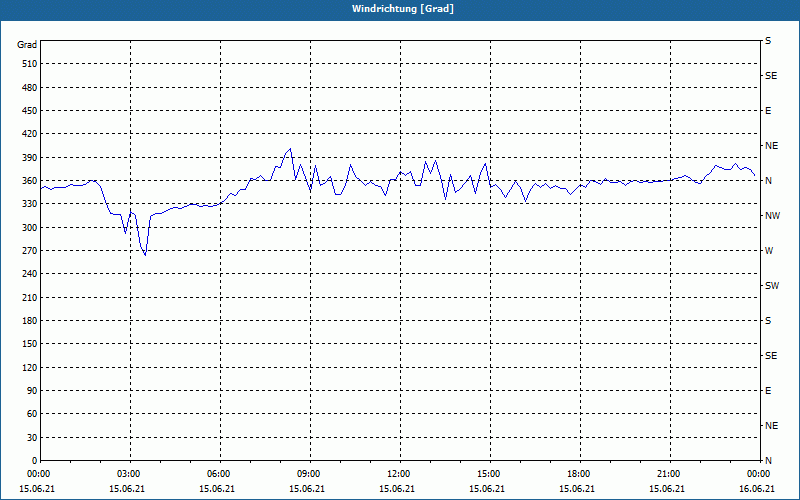Select the 420 degree axis label
Image resolution: width=800 pixels, height=500 pixels.
(29, 134)
